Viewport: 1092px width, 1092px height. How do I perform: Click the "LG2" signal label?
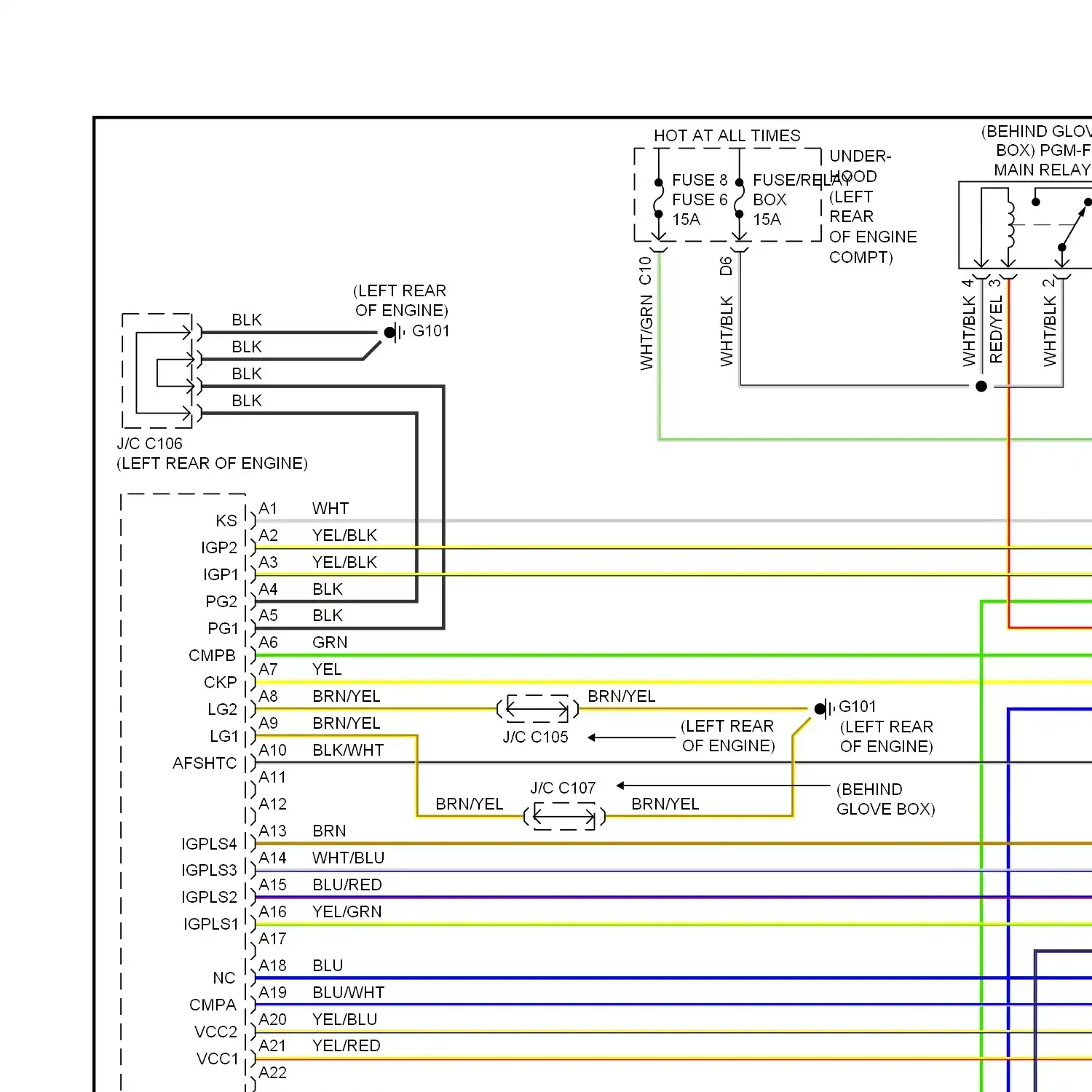pyautogui.click(x=223, y=709)
